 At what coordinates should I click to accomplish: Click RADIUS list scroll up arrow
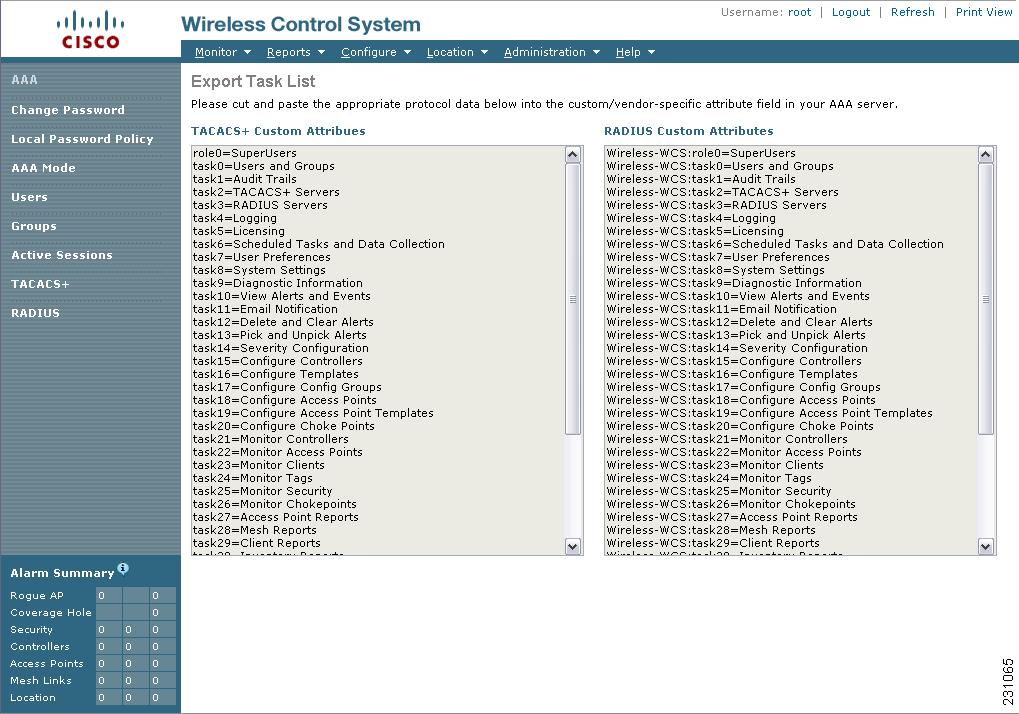pos(985,155)
